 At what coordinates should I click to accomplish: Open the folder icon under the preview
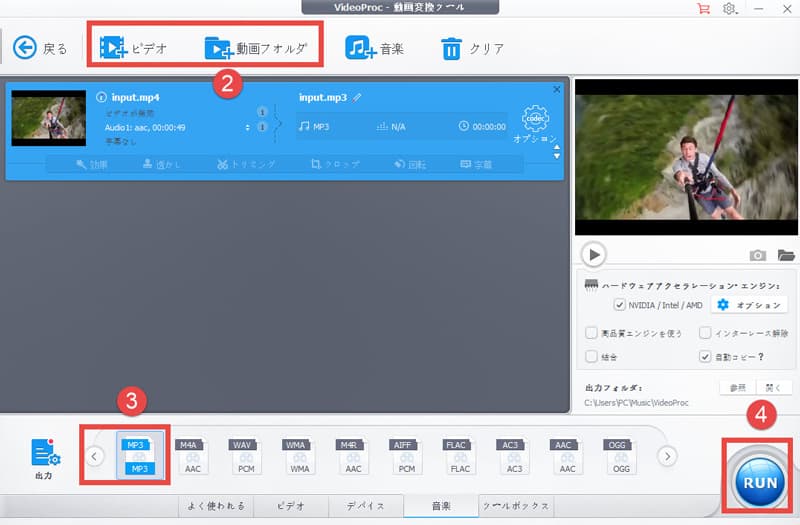786,256
